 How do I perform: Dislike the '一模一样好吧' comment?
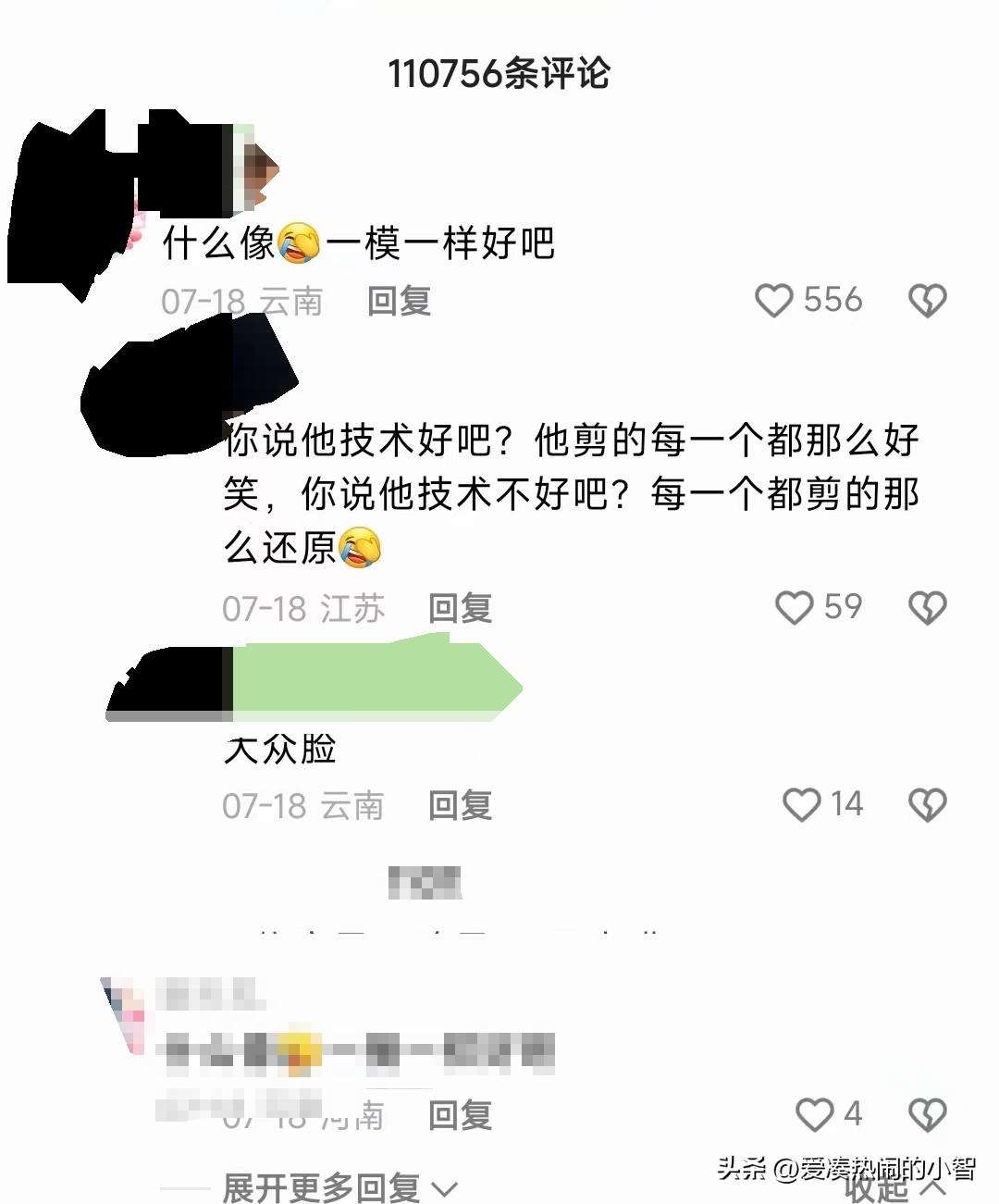(928, 301)
